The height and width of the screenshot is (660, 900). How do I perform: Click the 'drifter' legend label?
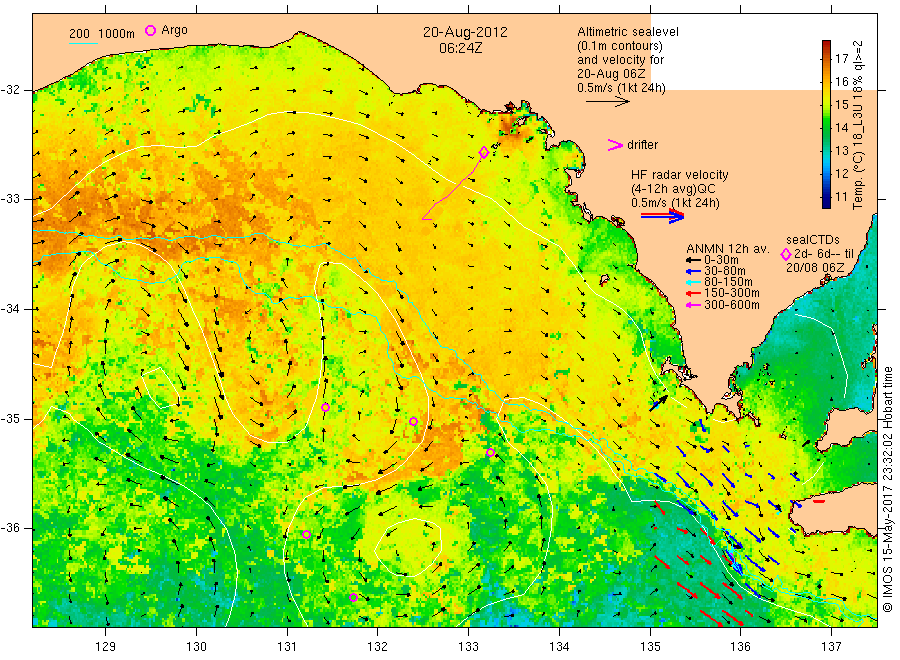coord(643,145)
